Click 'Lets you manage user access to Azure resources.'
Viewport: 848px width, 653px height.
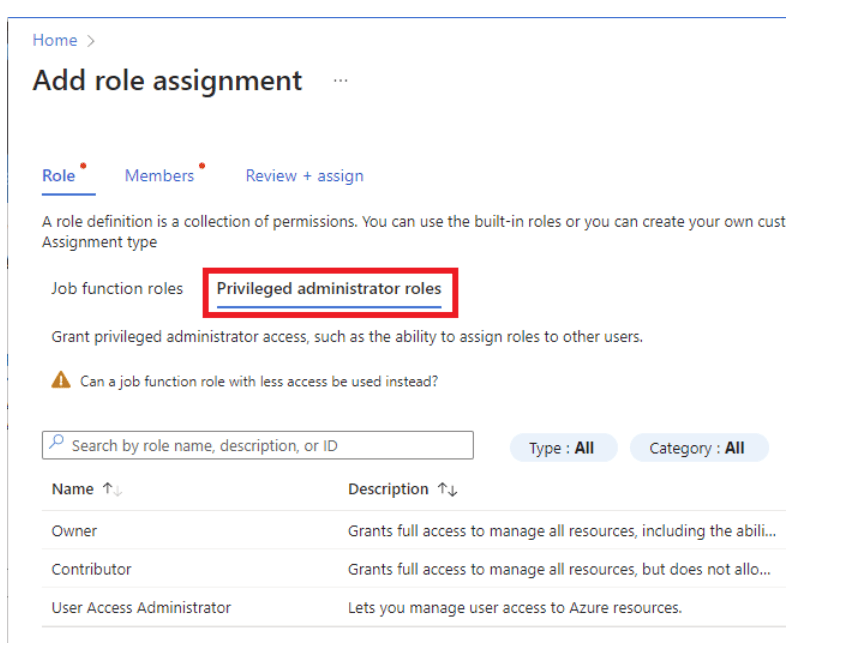click(515, 608)
